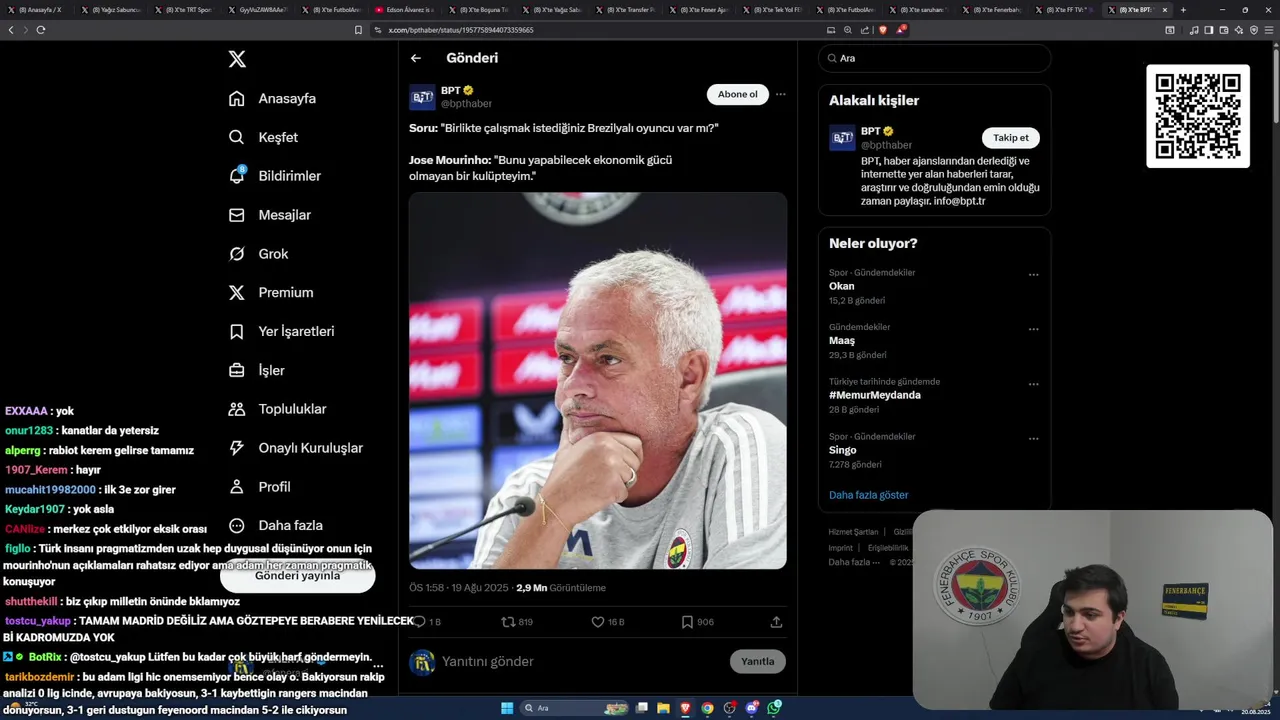The height and width of the screenshot is (720, 1280).
Task: Open WhatsApp from the taskbar
Action: [774, 708]
